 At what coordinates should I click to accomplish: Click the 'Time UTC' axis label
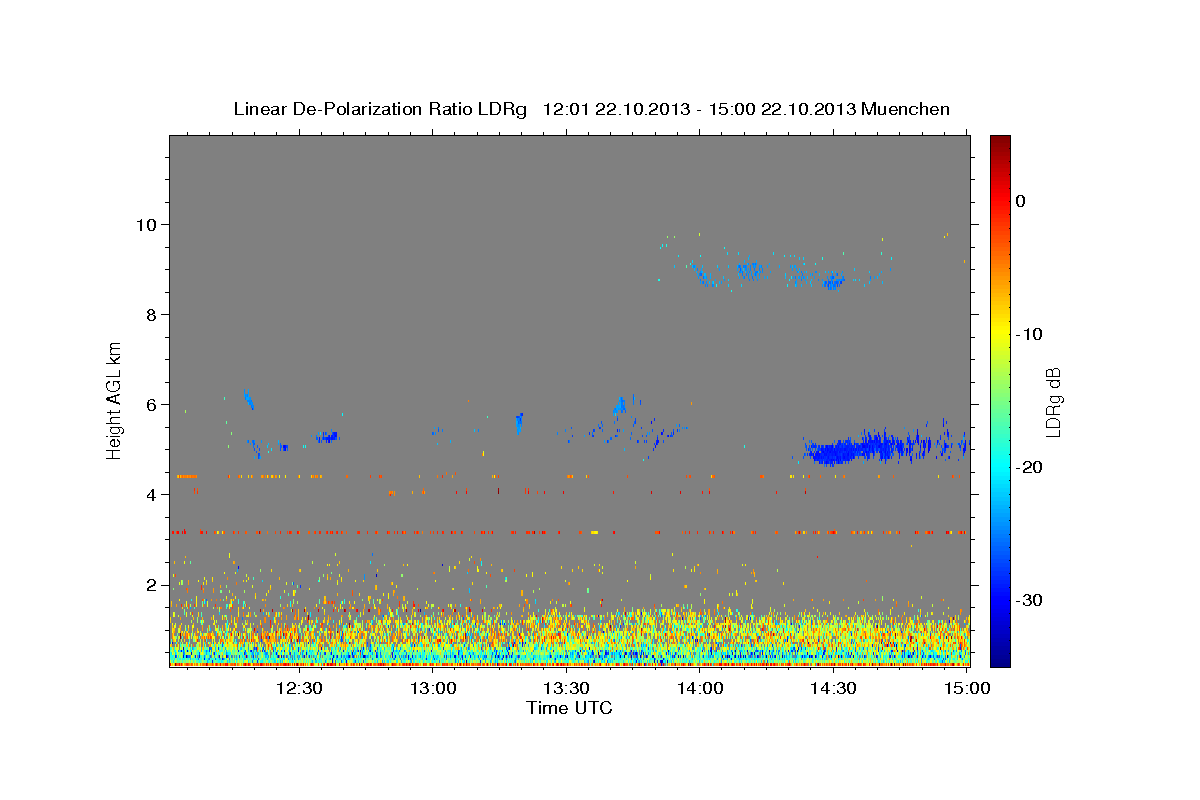click(569, 708)
